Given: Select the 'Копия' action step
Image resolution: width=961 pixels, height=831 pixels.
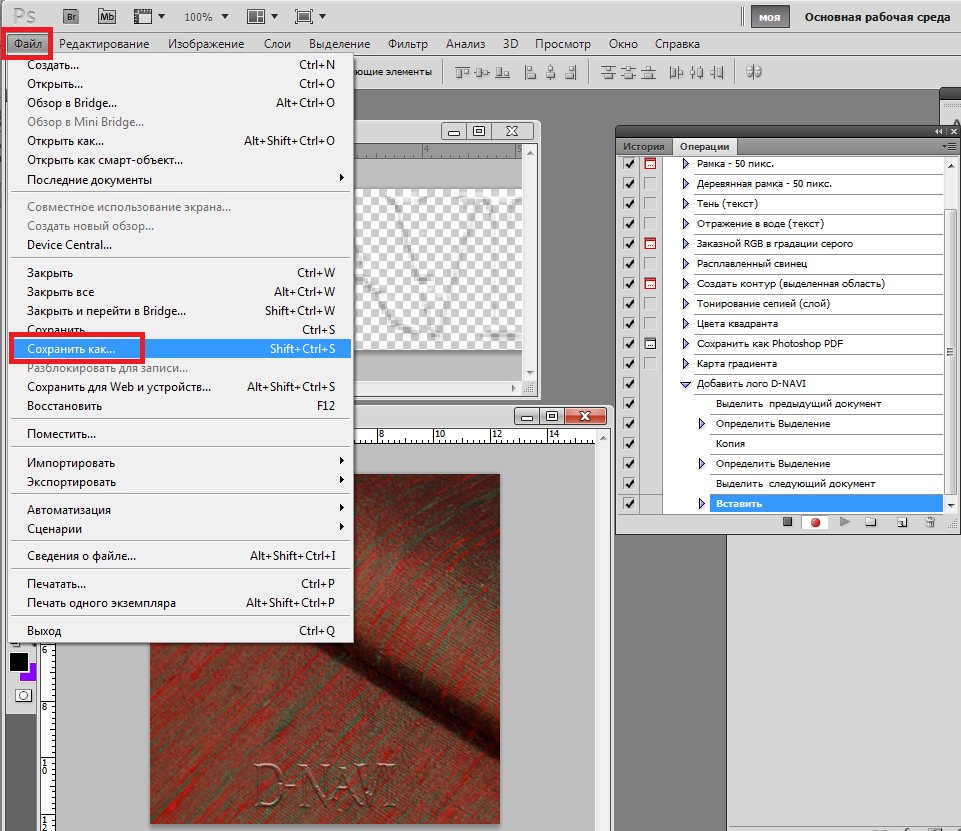Looking at the screenshot, I should pyautogui.click(x=826, y=444).
